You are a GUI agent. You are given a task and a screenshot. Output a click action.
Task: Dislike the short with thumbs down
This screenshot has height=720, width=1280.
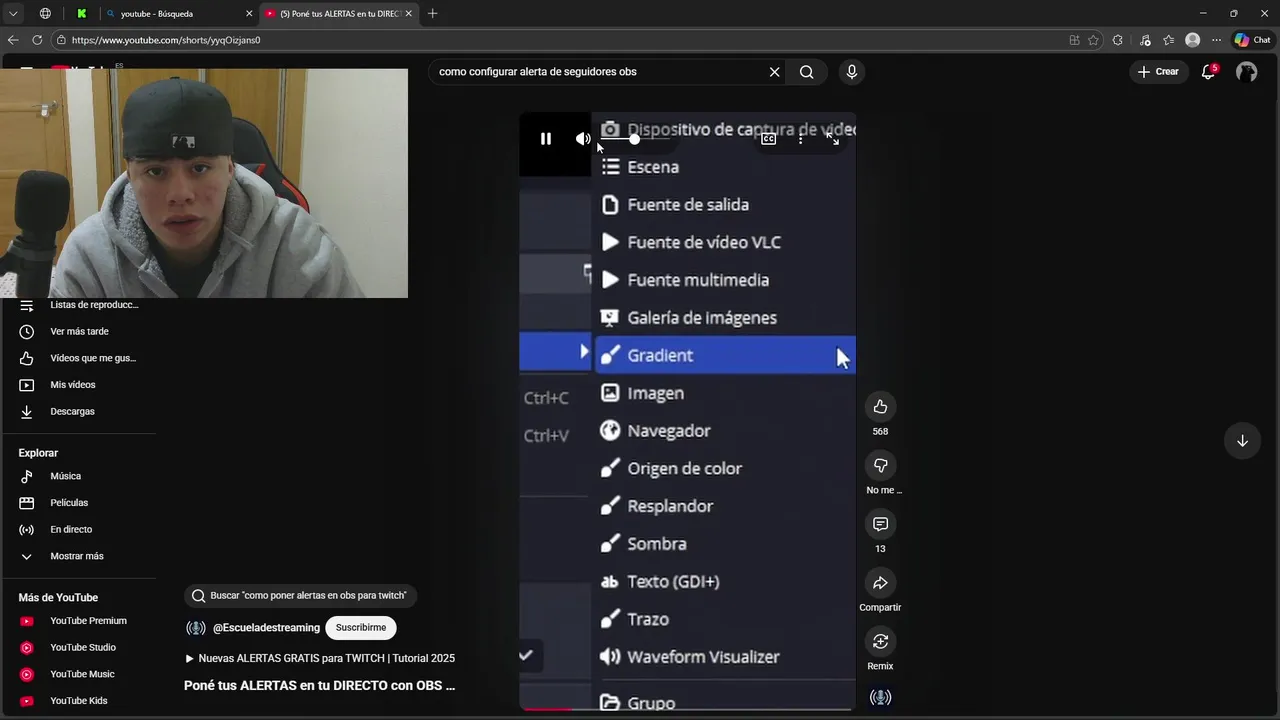(x=880, y=465)
